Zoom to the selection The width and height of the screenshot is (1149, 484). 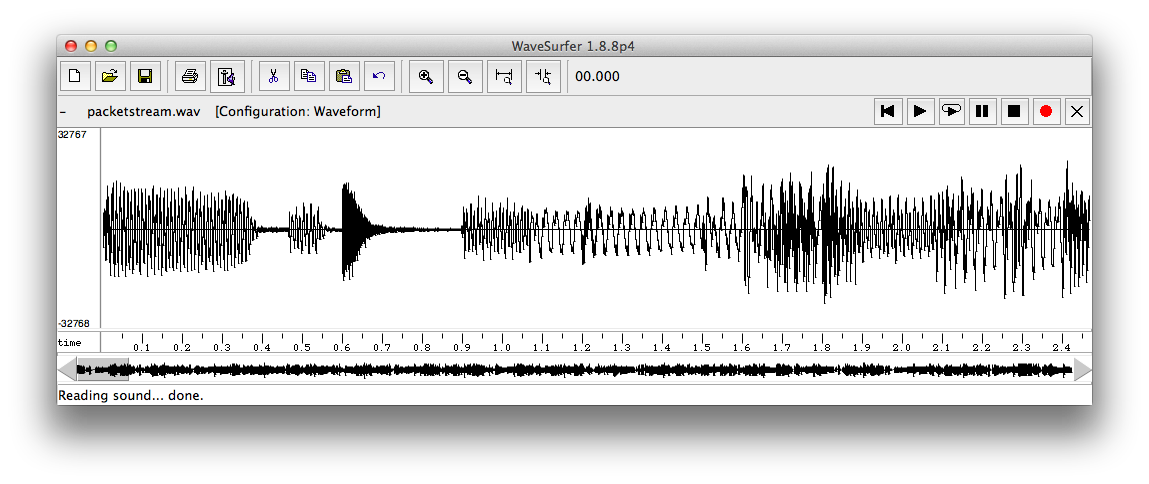[x=504, y=76]
